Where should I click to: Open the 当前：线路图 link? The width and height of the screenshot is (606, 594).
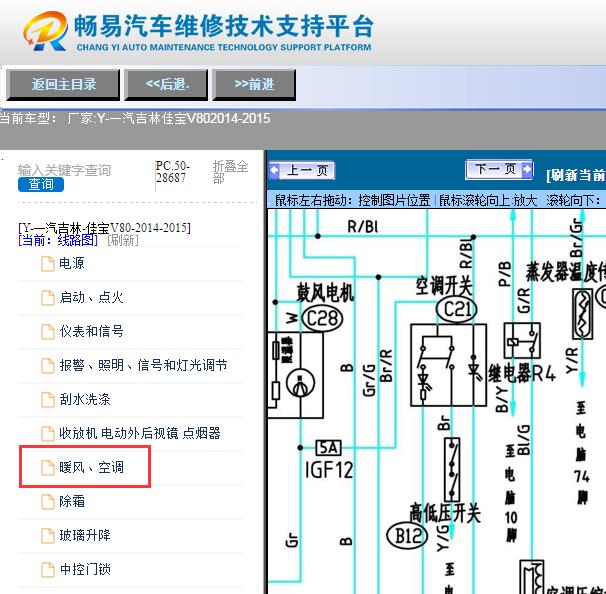click(x=58, y=240)
